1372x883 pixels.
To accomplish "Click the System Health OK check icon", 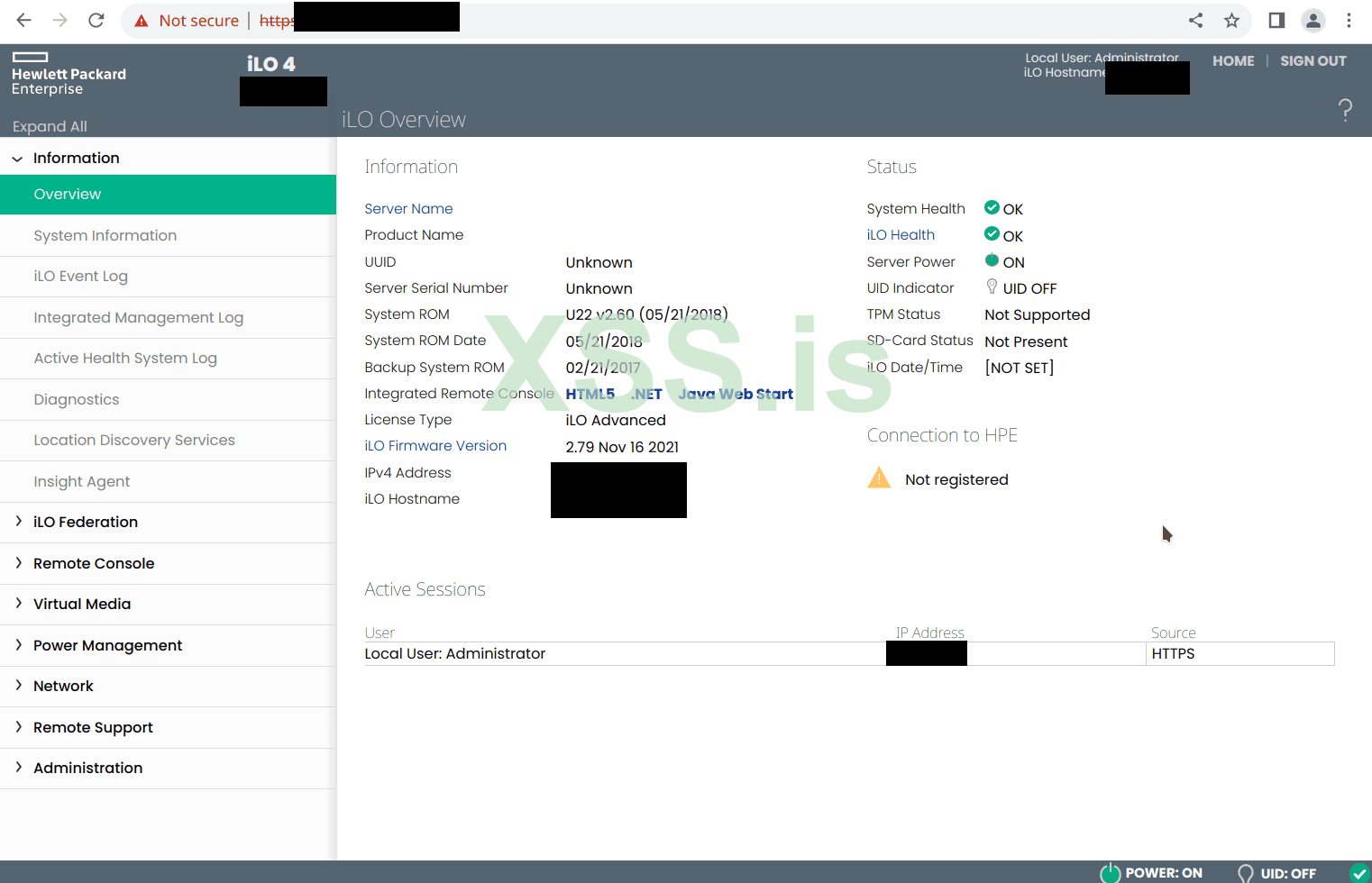I will coord(992,207).
